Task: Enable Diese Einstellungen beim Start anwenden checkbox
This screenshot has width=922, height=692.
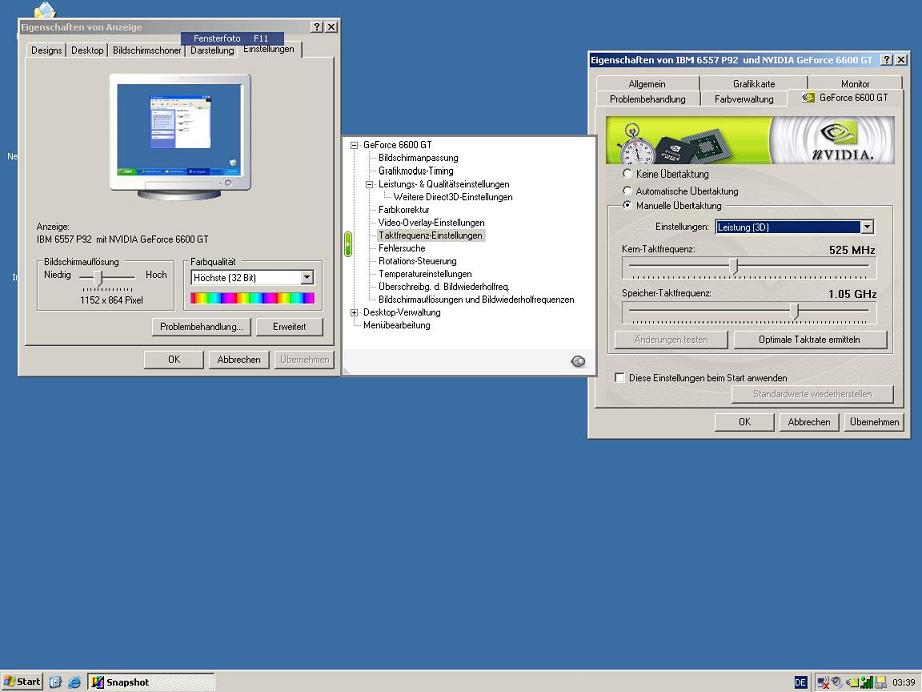Action: pyautogui.click(x=619, y=377)
